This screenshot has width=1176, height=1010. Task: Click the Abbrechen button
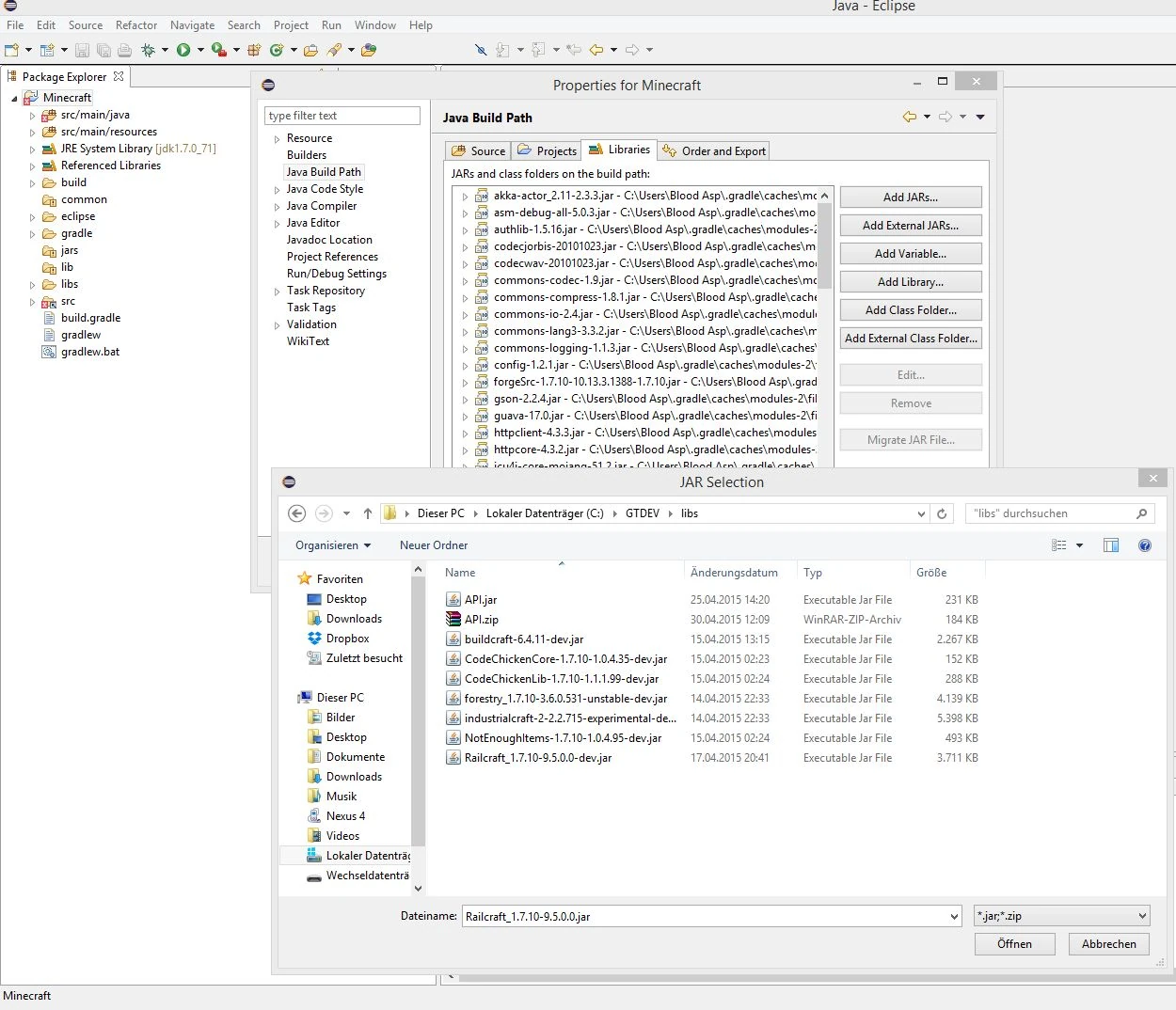[x=1109, y=944]
